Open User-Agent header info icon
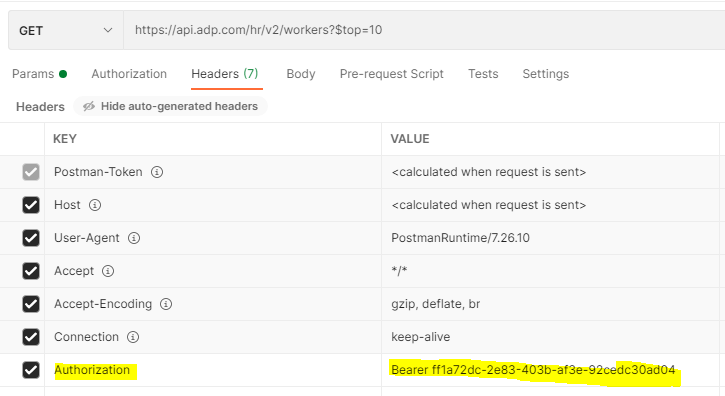725x396 pixels. pos(134,238)
